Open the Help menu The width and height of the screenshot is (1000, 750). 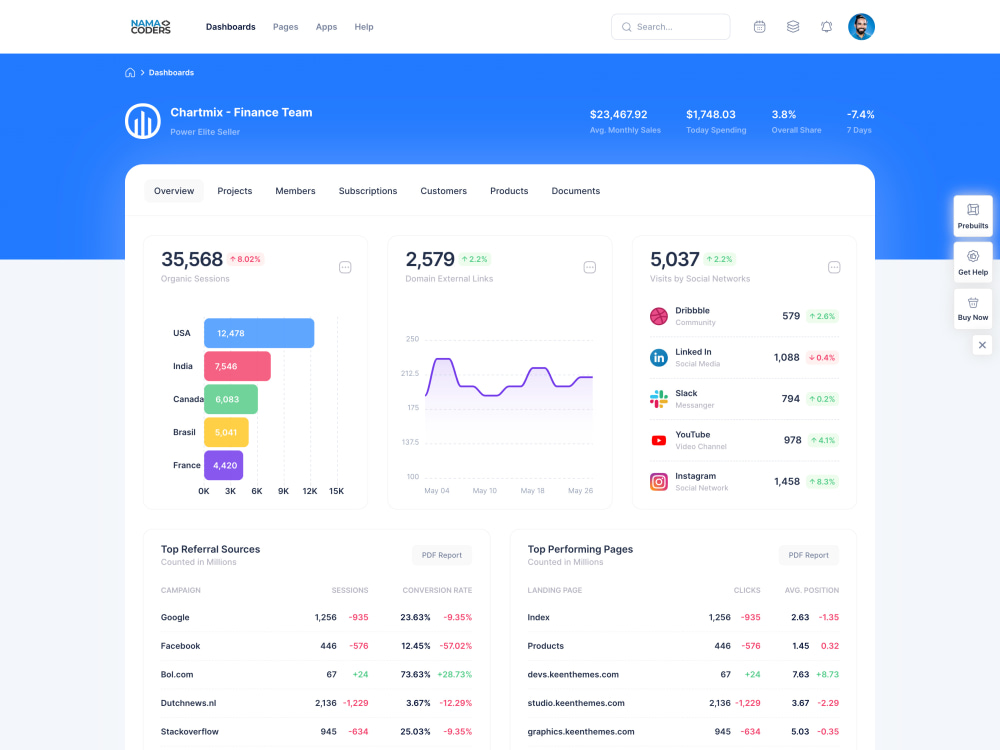point(364,27)
